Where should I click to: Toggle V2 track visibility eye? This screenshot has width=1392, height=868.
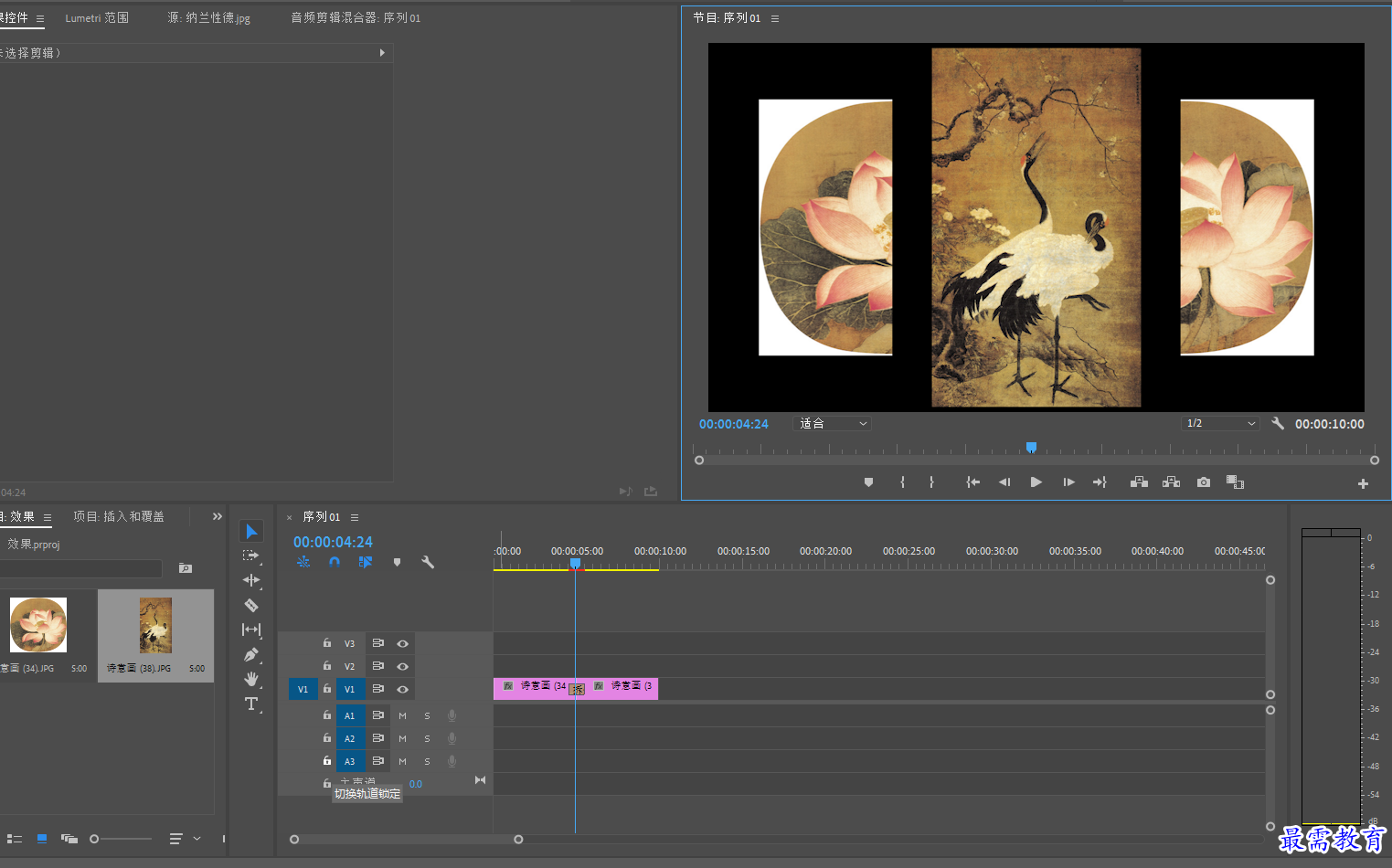pyautogui.click(x=402, y=666)
